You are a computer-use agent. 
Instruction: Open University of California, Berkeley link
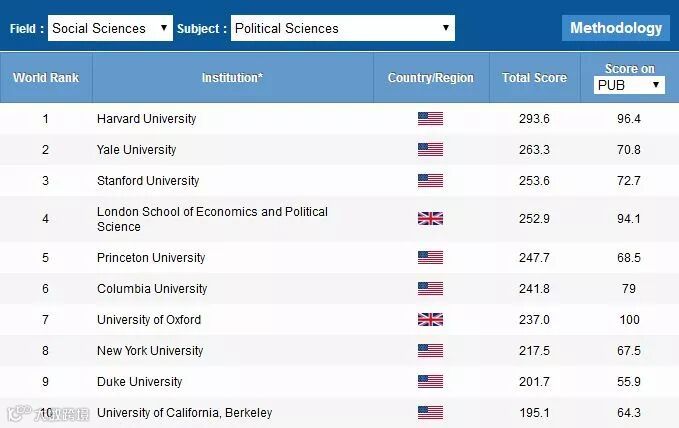(x=184, y=413)
